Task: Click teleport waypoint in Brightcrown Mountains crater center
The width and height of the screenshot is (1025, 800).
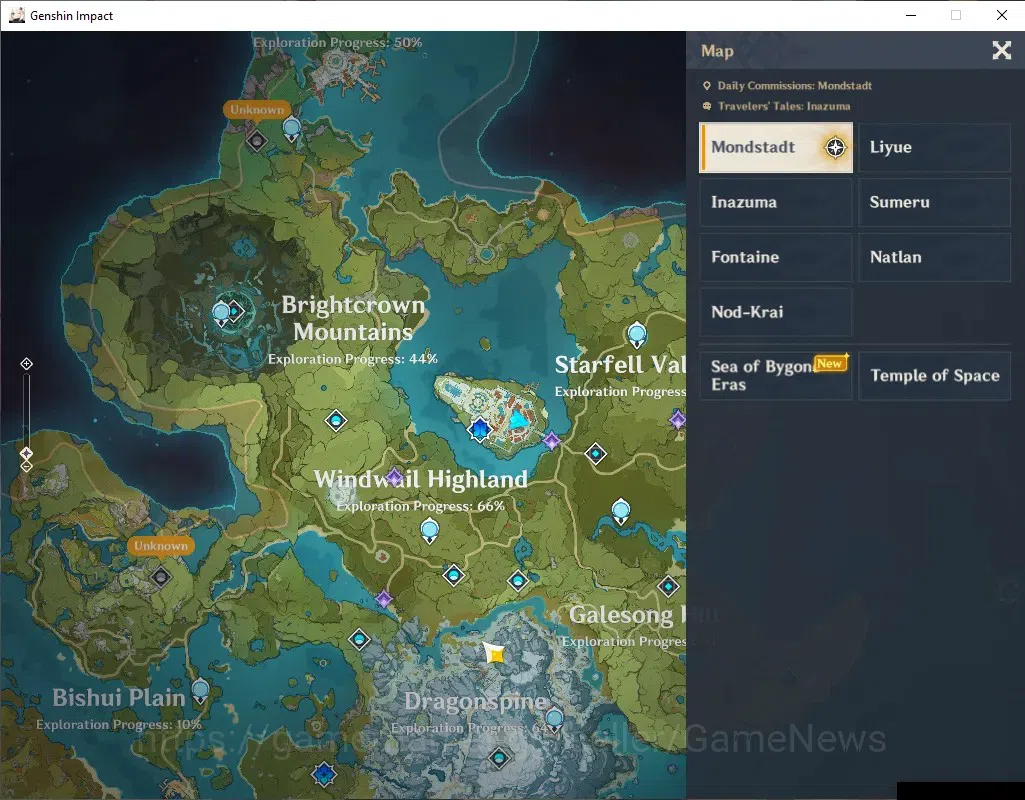Action: [x=235, y=310]
